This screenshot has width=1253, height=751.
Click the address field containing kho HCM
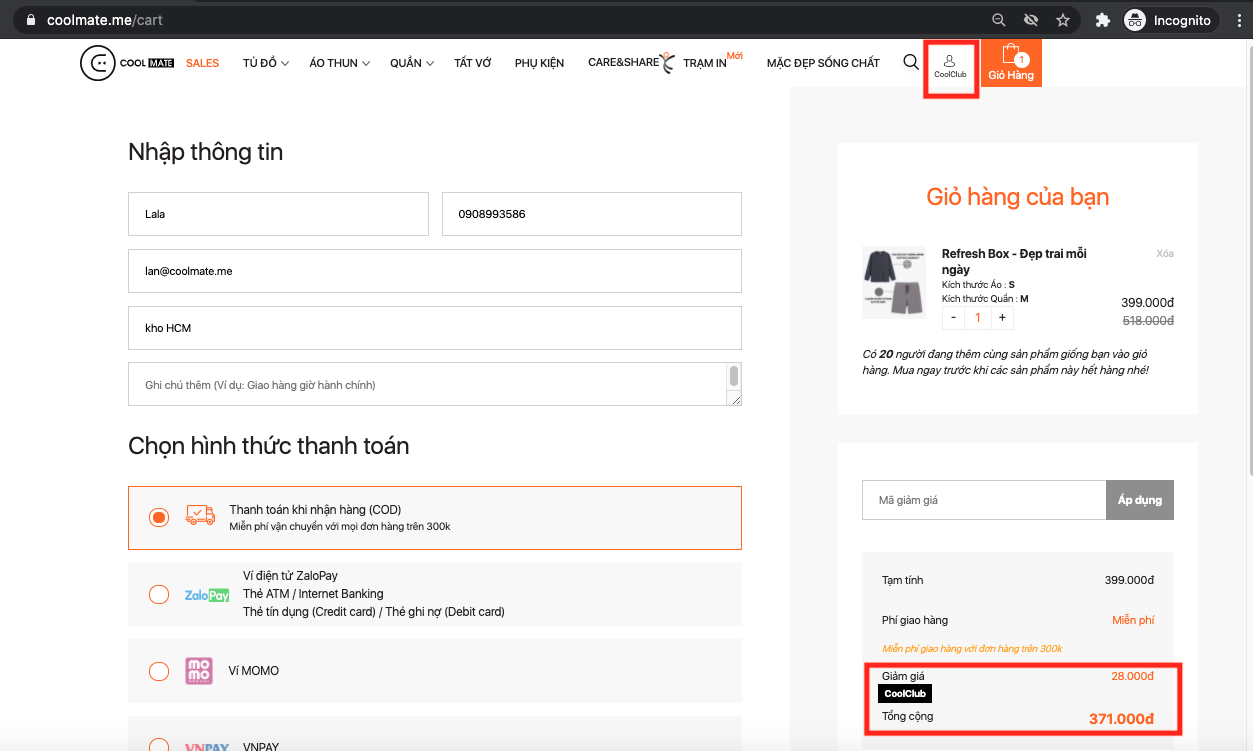click(435, 328)
